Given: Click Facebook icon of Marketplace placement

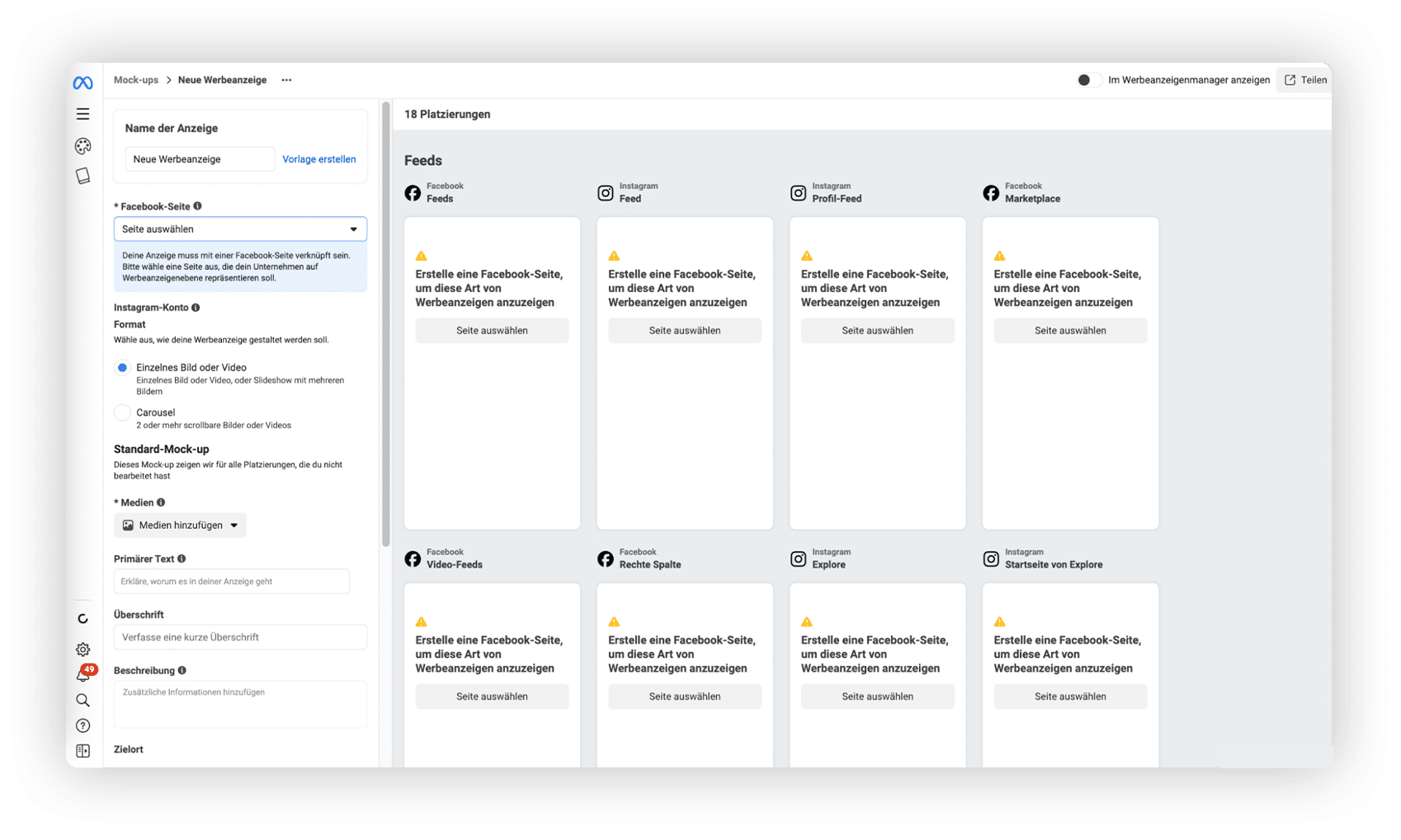Looking at the screenshot, I should pyautogui.click(x=991, y=193).
